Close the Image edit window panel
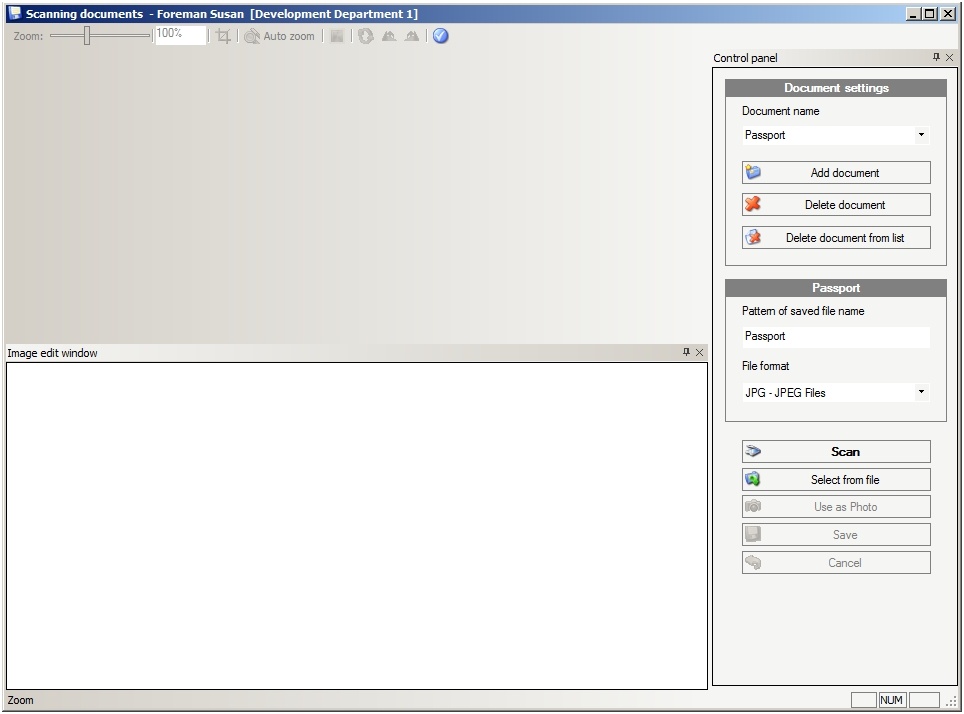The image size is (964, 714). point(699,352)
